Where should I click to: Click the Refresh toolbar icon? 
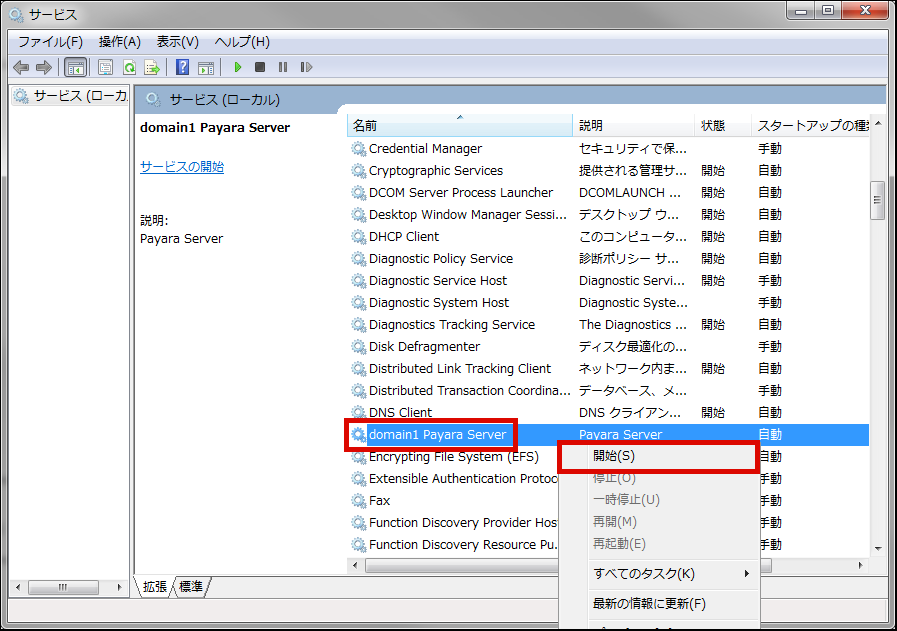point(129,67)
